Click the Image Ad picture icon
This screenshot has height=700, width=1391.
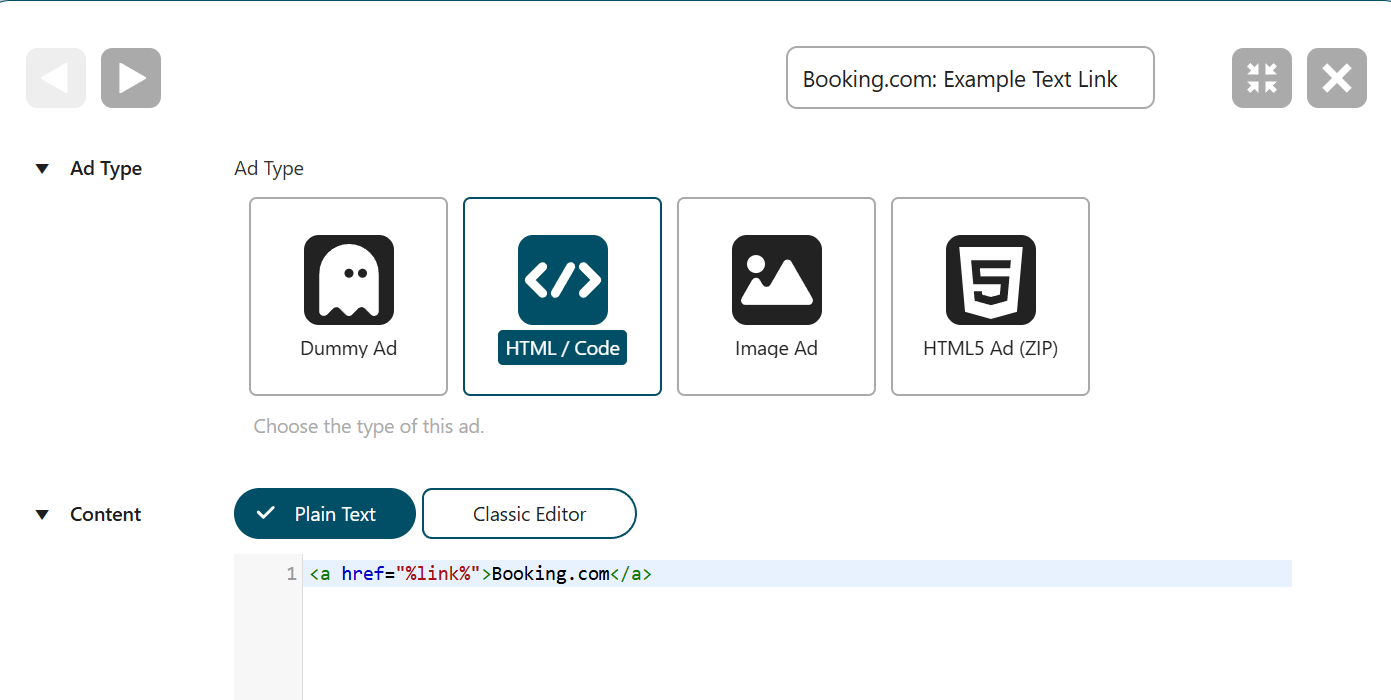pyautogui.click(x=776, y=280)
